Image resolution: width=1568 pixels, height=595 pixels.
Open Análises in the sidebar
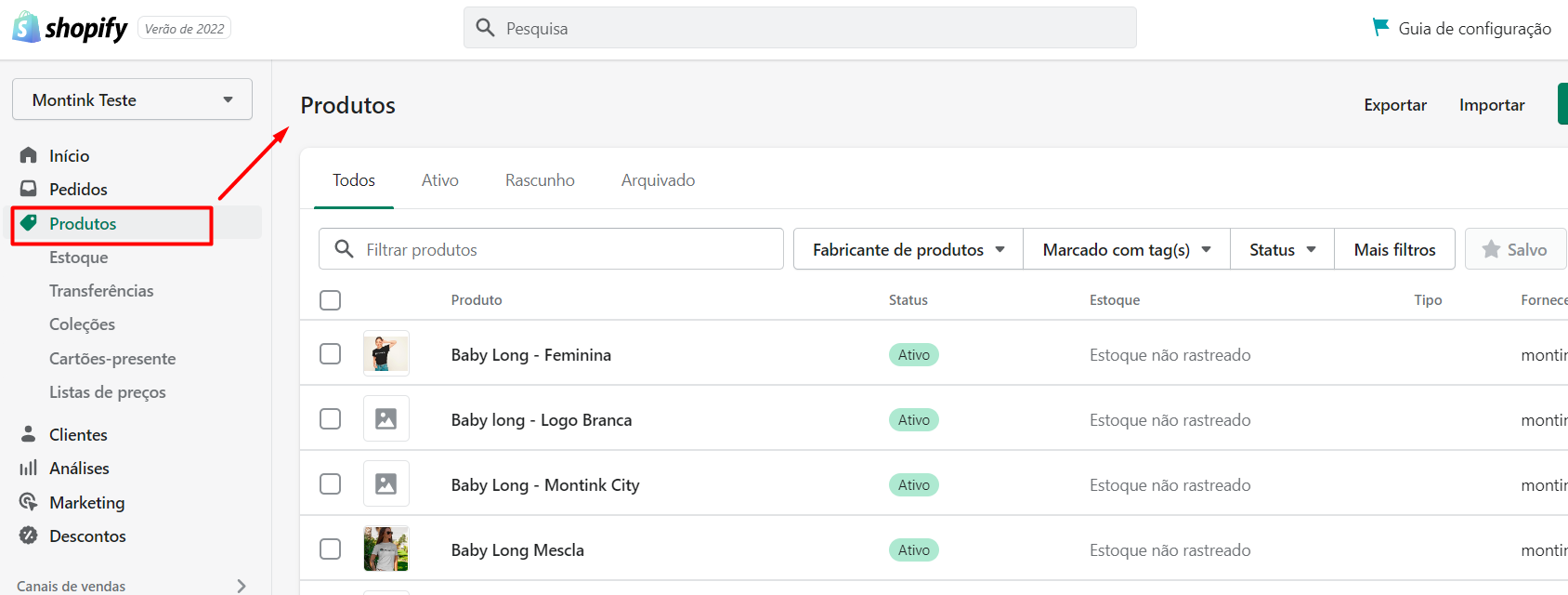[x=79, y=468]
